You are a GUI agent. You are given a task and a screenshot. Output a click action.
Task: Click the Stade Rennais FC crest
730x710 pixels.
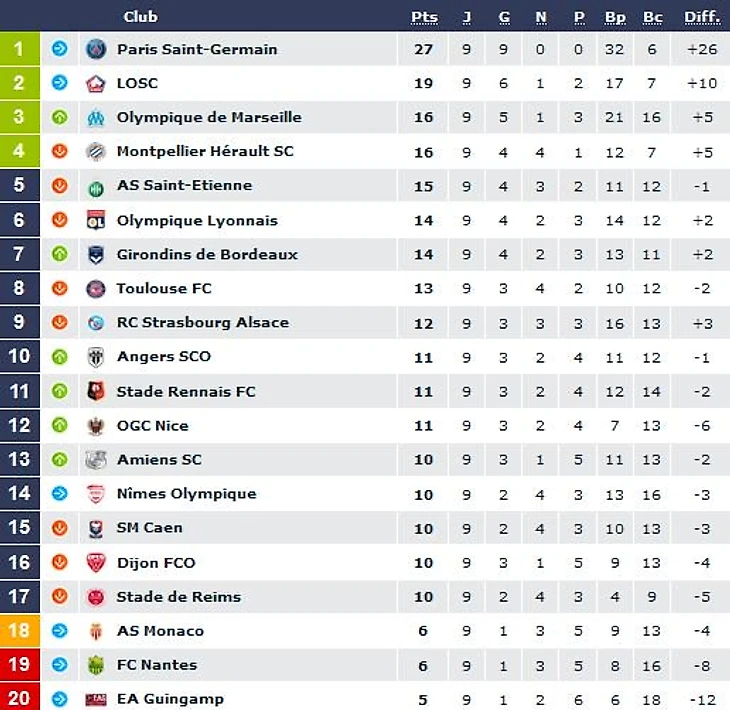click(96, 391)
